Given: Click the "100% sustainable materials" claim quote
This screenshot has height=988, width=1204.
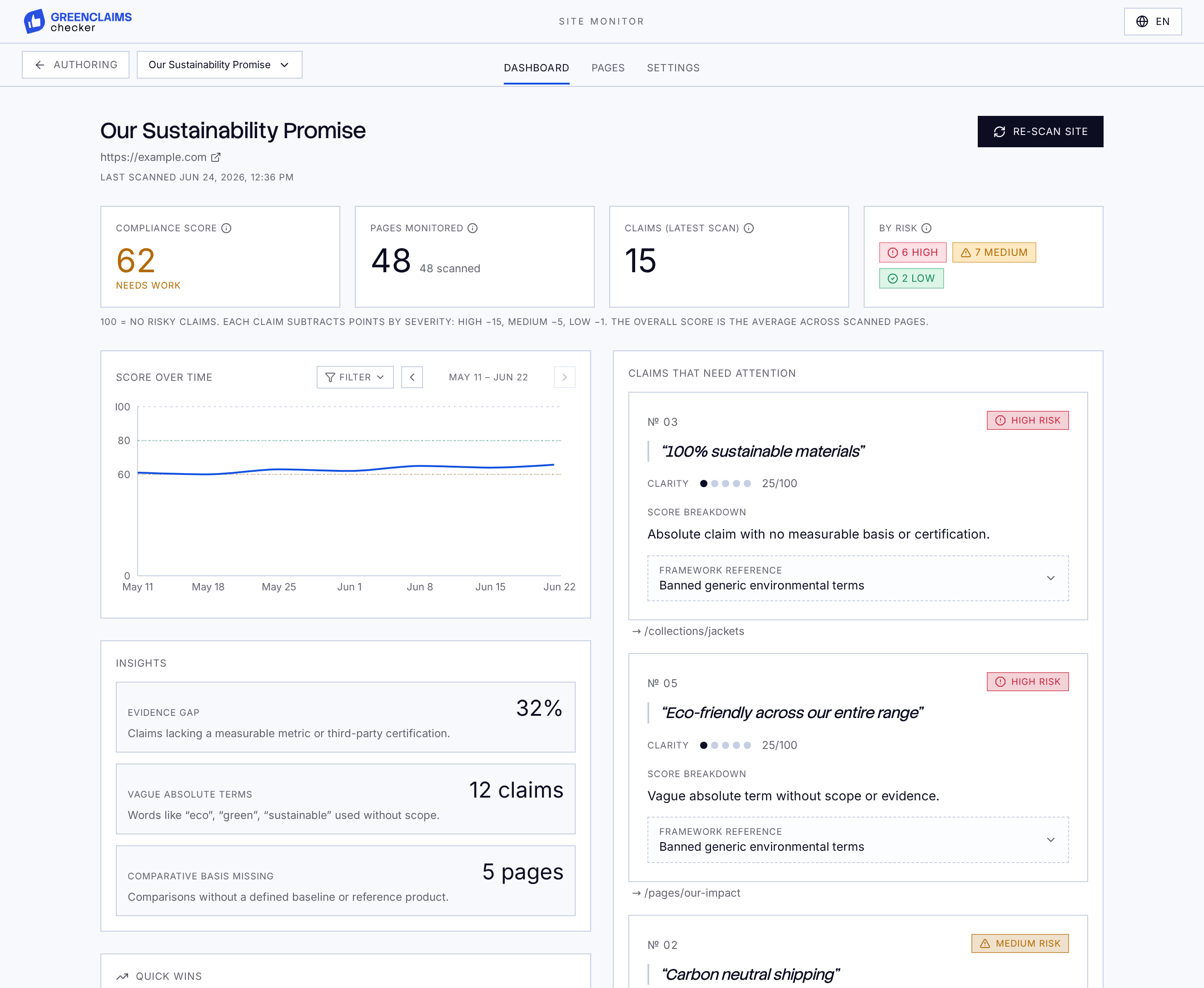Looking at the screenshot, I should [x=762, y=451].
